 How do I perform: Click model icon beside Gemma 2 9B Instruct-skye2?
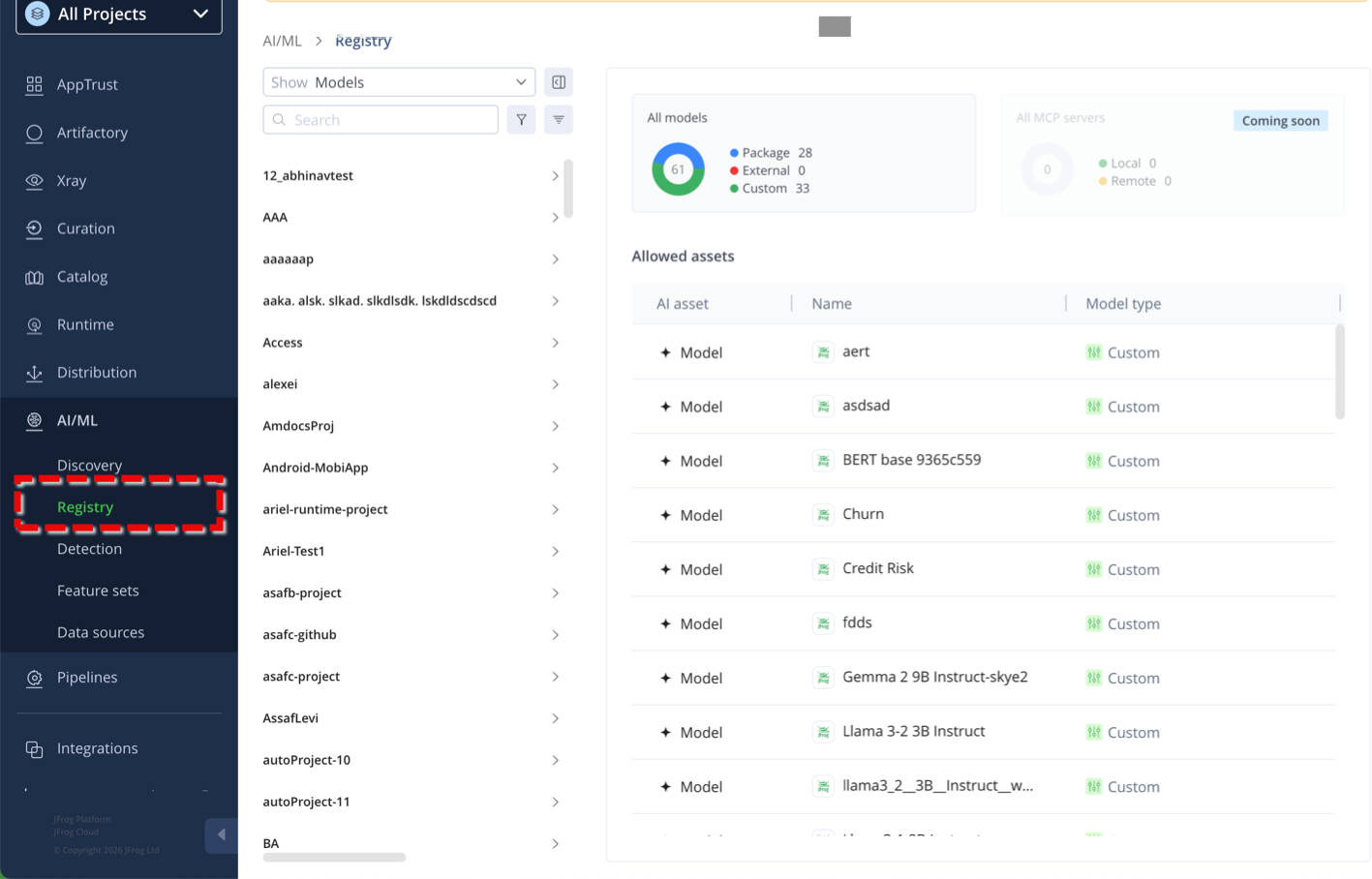coord(823,678)
